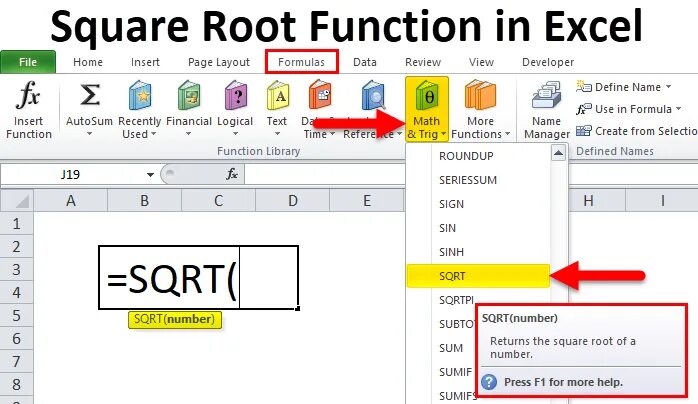Open the Name Manager icon

(x=547, y=95)
